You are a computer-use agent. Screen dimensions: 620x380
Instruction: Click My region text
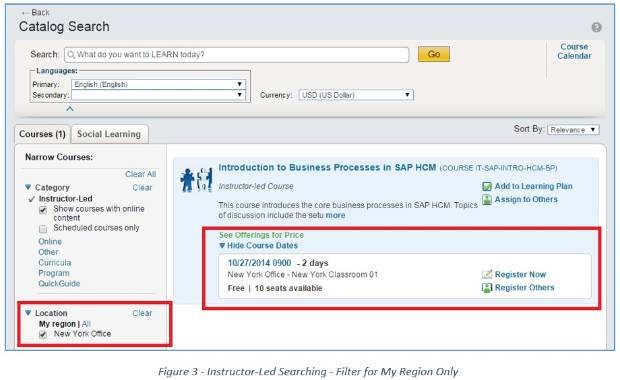tap(57, 324)
